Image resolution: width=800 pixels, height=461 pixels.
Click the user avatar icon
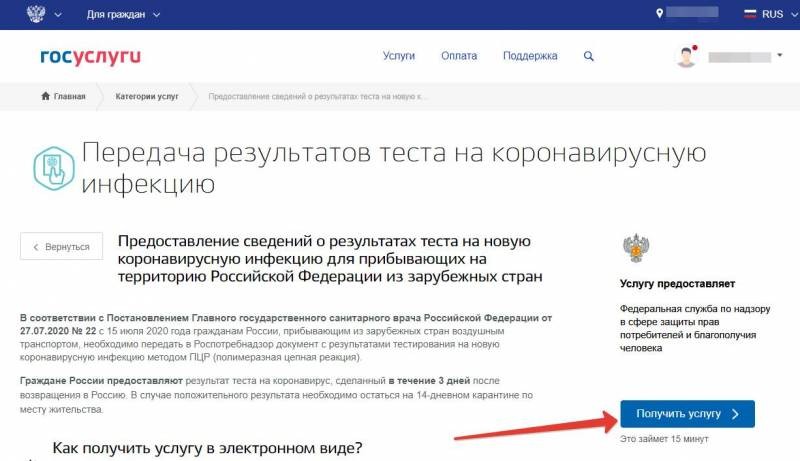click(x=686, y=56)
